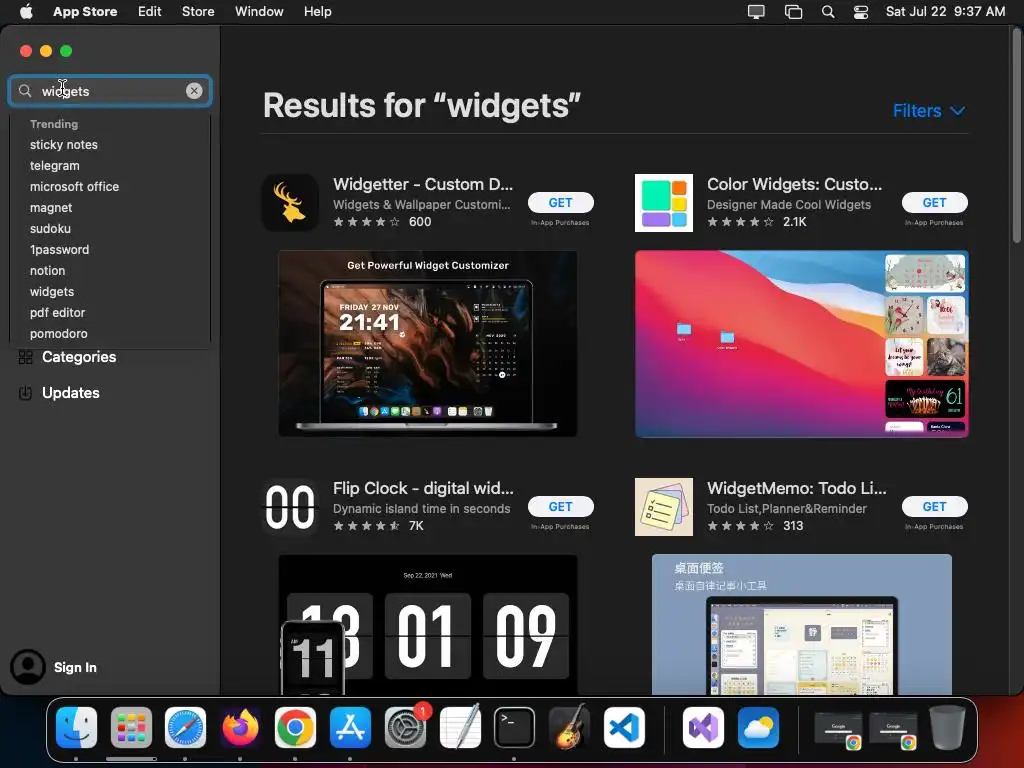Open Spotlight search in the menu bar

tap(828, 12)
